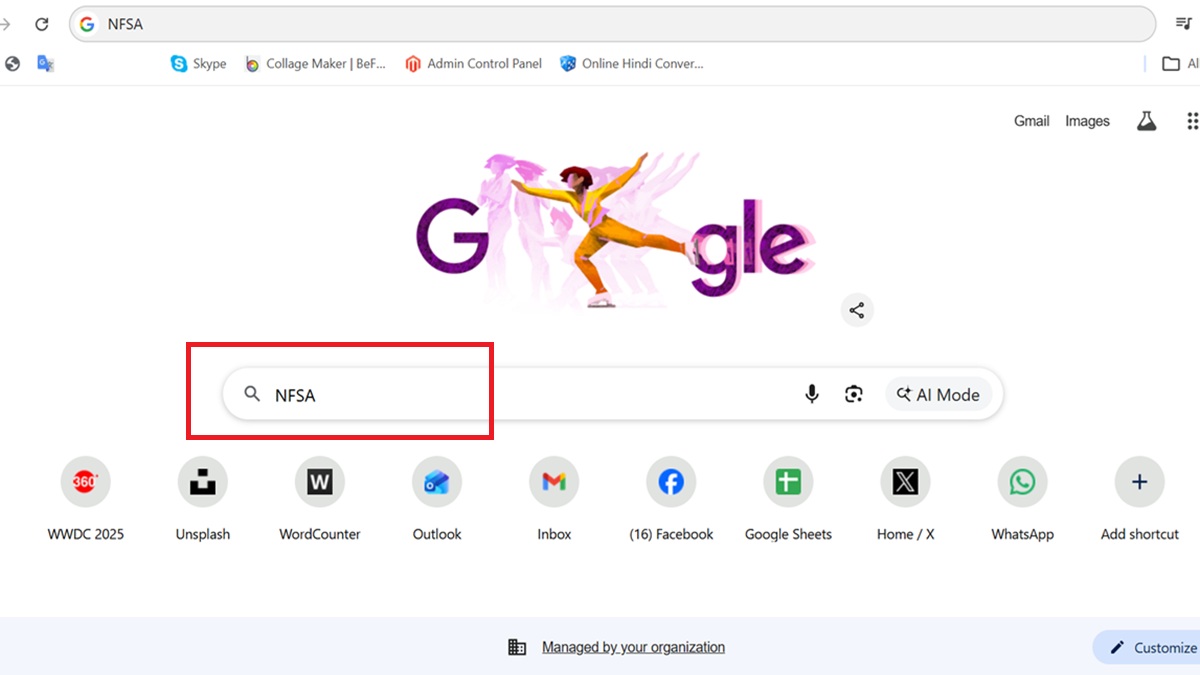Open Search Labs flask icon
Viewport: 1200px width, 675px height.
pyautogui.click(x=1146, y=121)
